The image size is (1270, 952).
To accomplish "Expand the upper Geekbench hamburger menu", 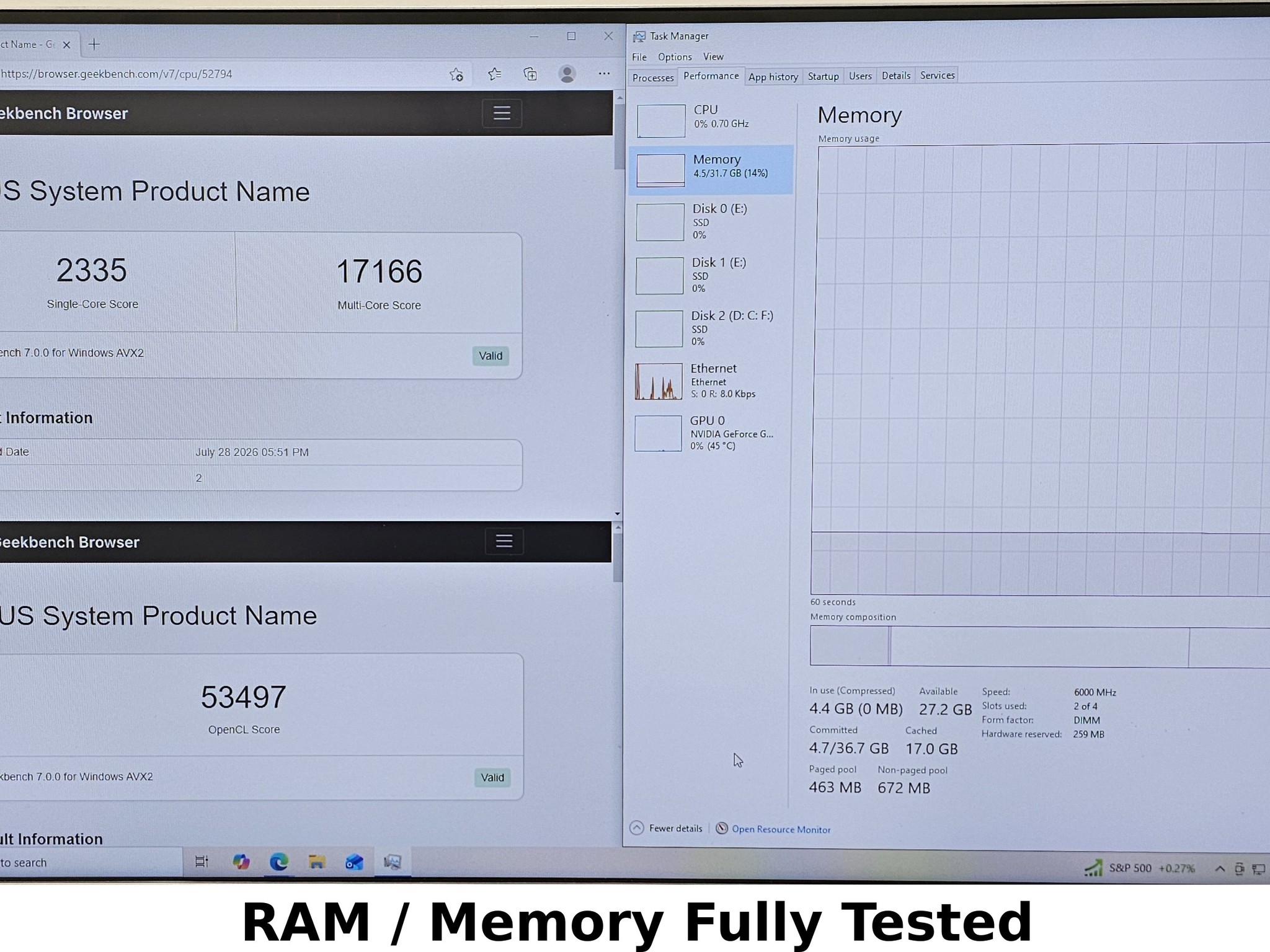I will pyautogui.click(x=502, y=113).
